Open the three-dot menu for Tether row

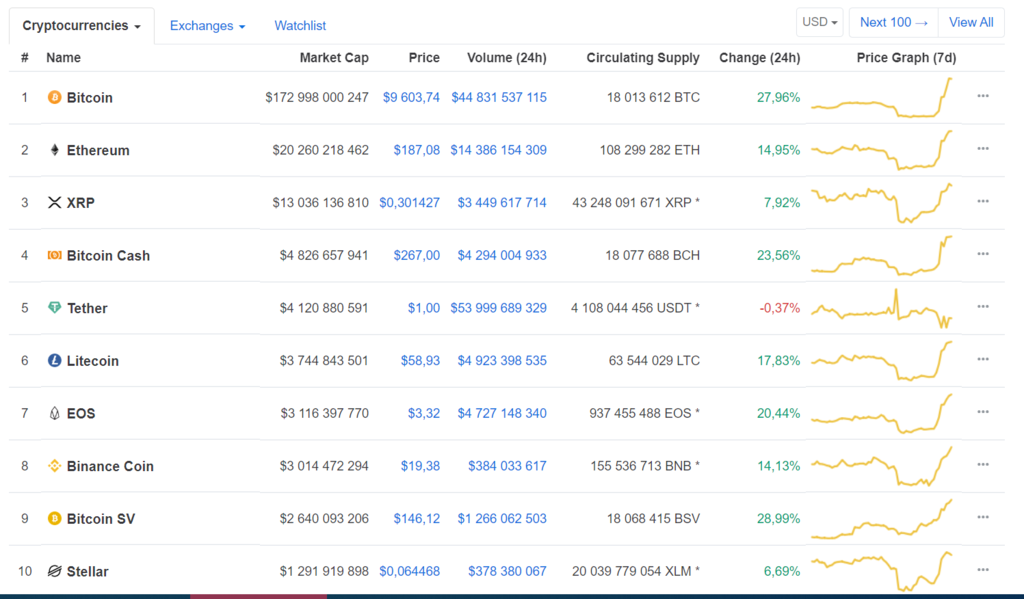point(983,307)
